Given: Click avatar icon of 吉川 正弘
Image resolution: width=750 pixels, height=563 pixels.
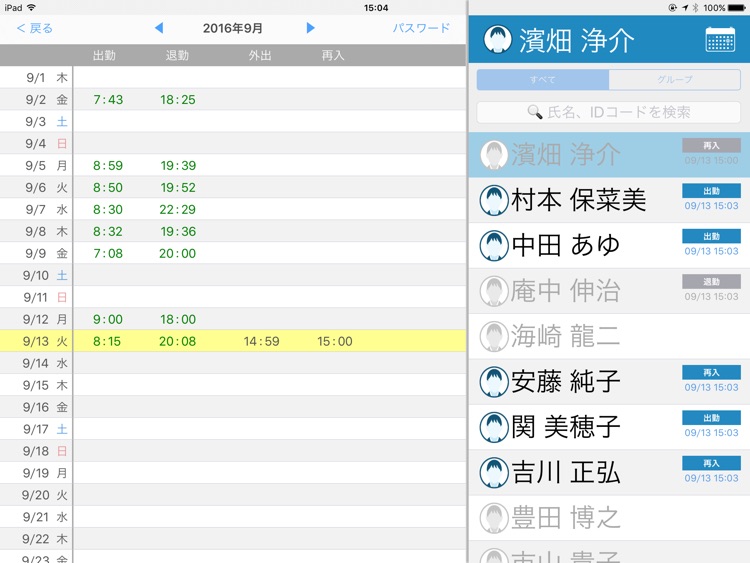Looking at the screenshot, I should [x=494, y=473].
